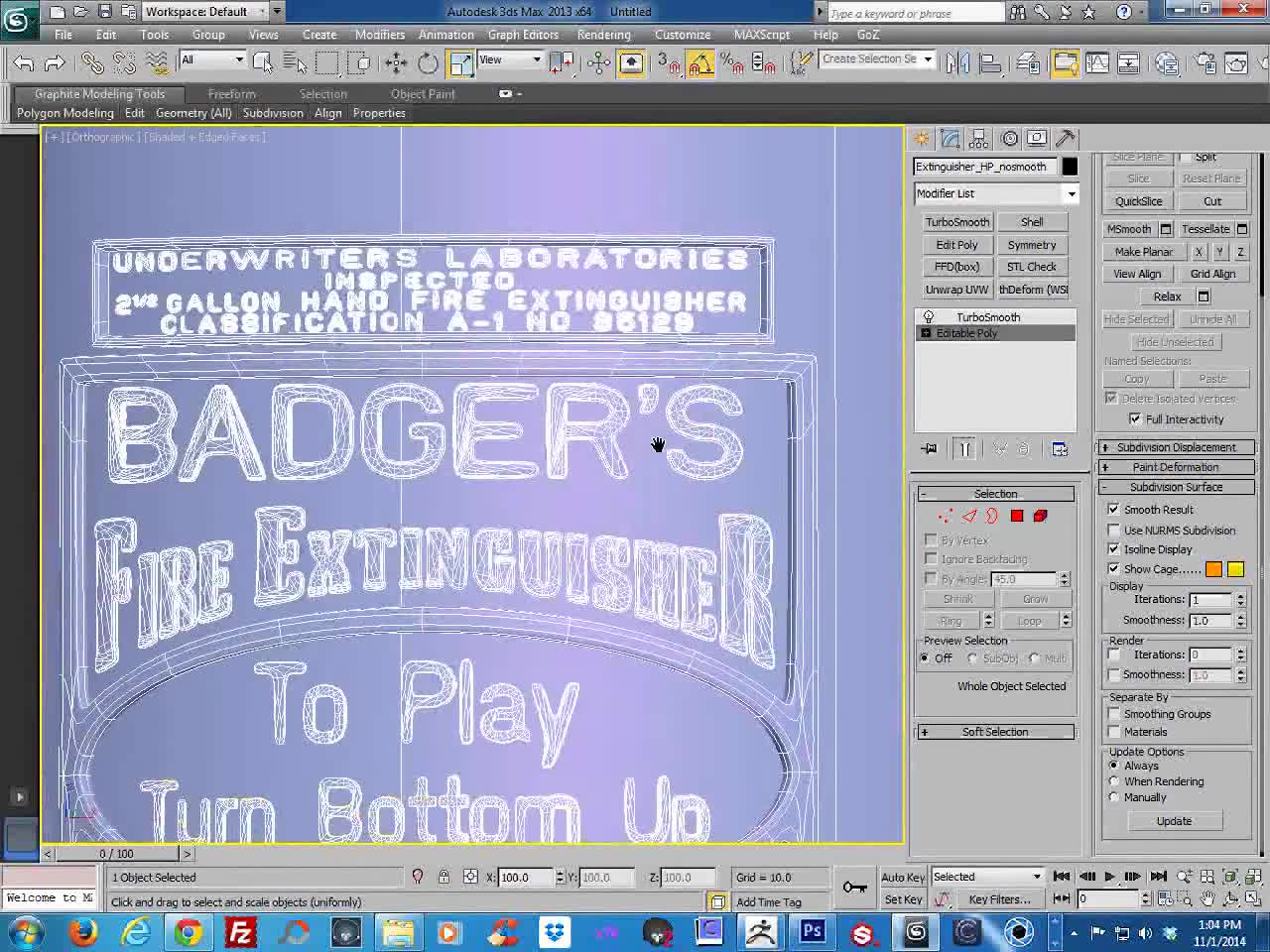This screenshot has height=952, width=1270.
Task: Open the Create command panel tab
Action: pos(922,139)
